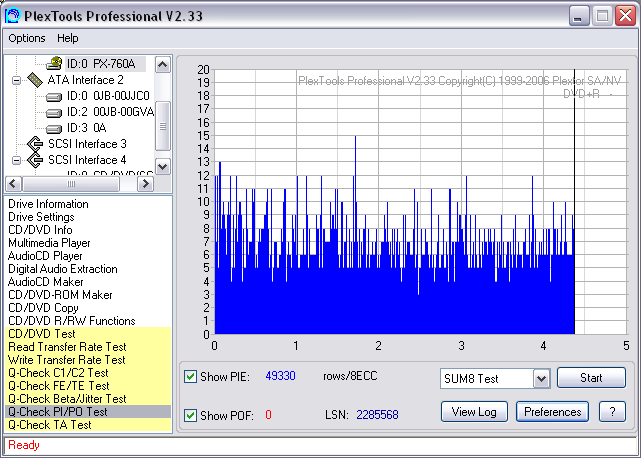Click the SCSI Interface 4 icon

[x=35, y=160]
